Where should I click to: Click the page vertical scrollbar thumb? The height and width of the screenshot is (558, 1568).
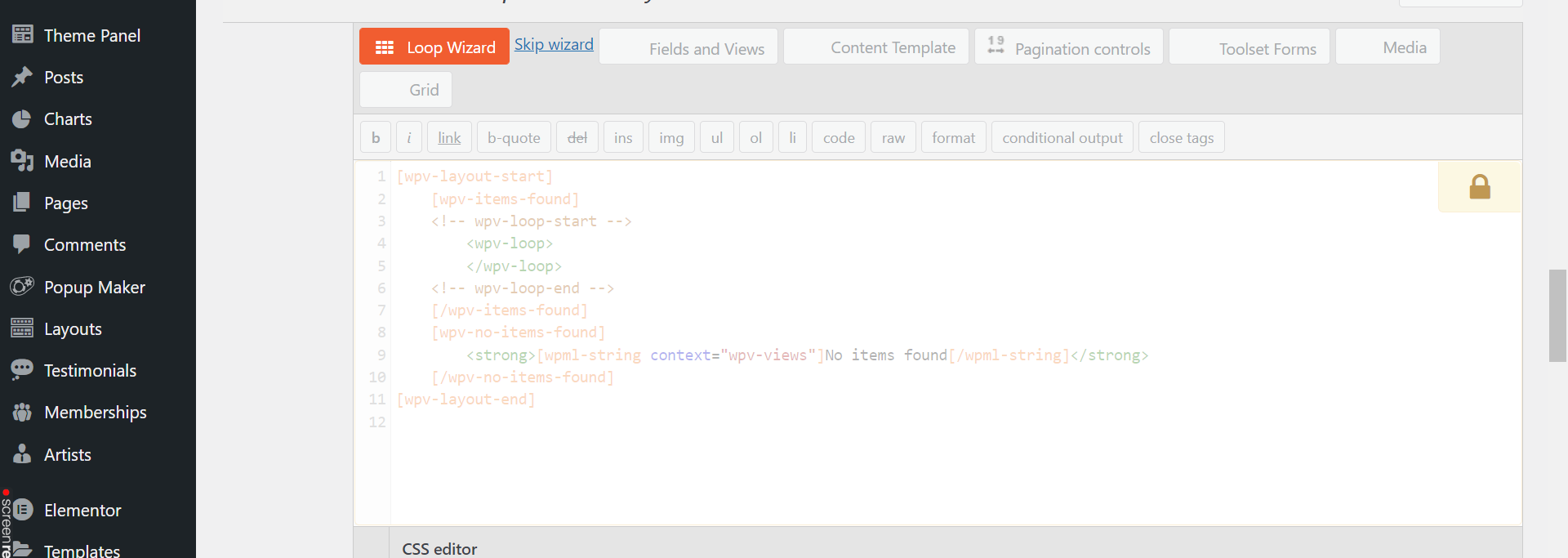[x=1558, y=315]
